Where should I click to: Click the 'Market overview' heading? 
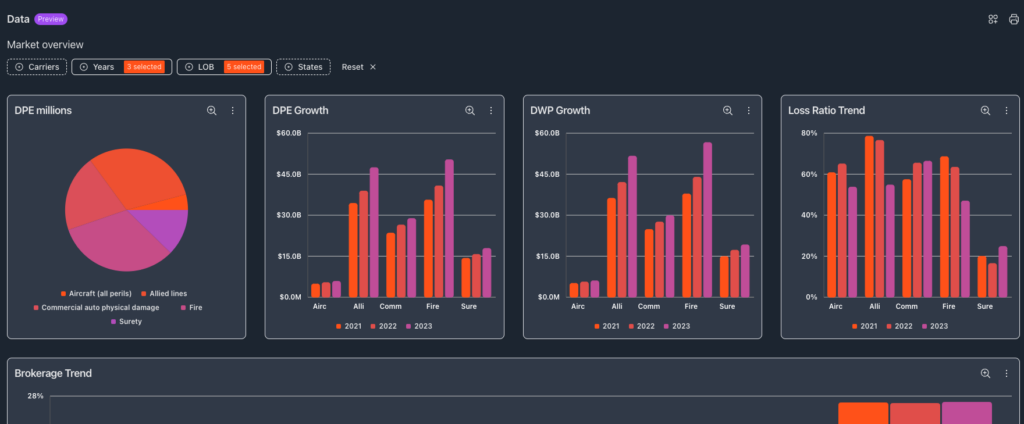(45, 45)
